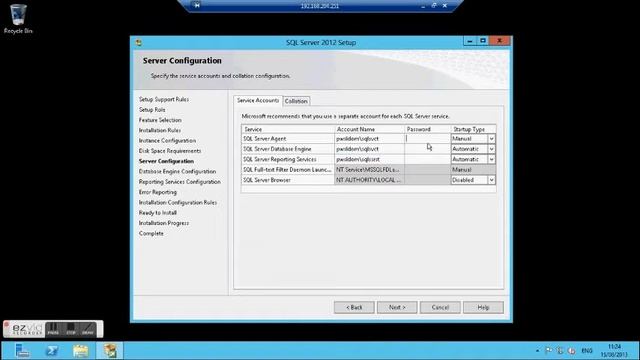This screenshot has height=360, width=640.
Task: Edit account name for SQL Server Reporting Services
Action: point(369,159)
